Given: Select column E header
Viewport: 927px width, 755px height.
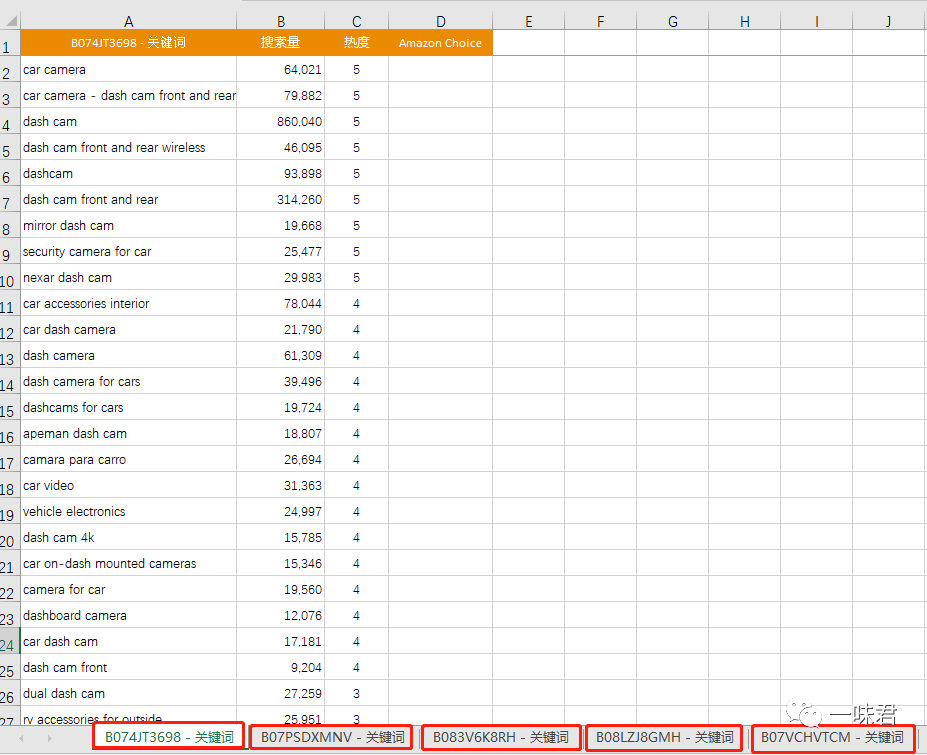Looking at the screenshot, I should pos(529,22).
